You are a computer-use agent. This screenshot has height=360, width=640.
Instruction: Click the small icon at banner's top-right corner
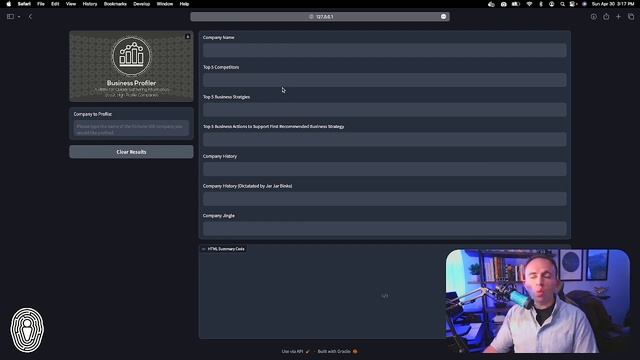click(x=188, y=36)
